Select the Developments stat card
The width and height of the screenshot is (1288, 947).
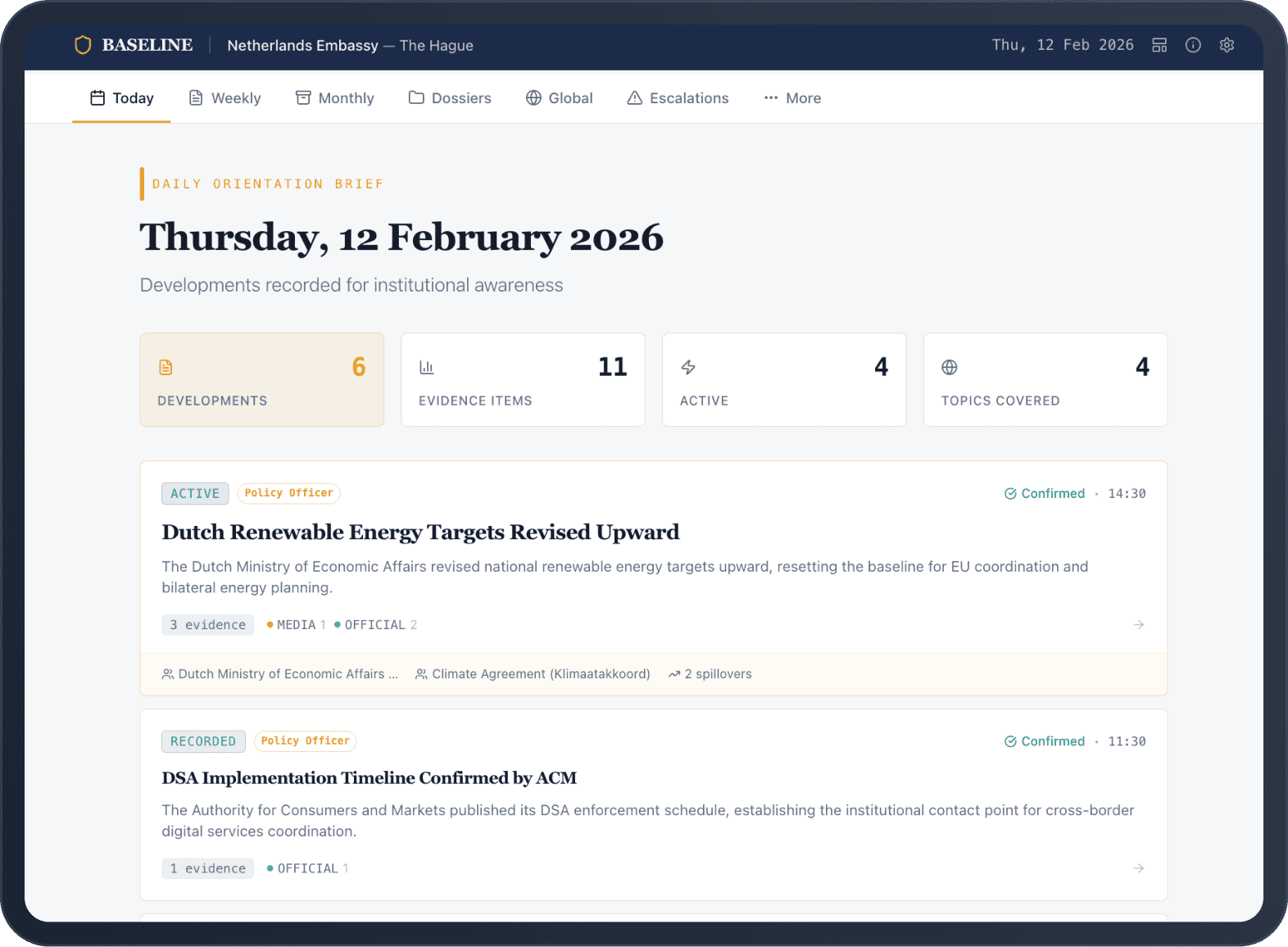point(262,379)
